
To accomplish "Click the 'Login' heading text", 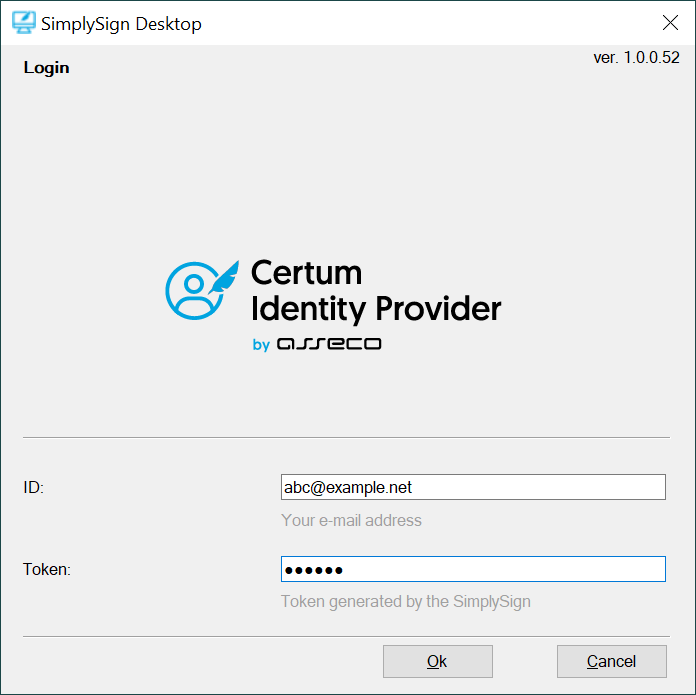I will [x=46, y=68].
